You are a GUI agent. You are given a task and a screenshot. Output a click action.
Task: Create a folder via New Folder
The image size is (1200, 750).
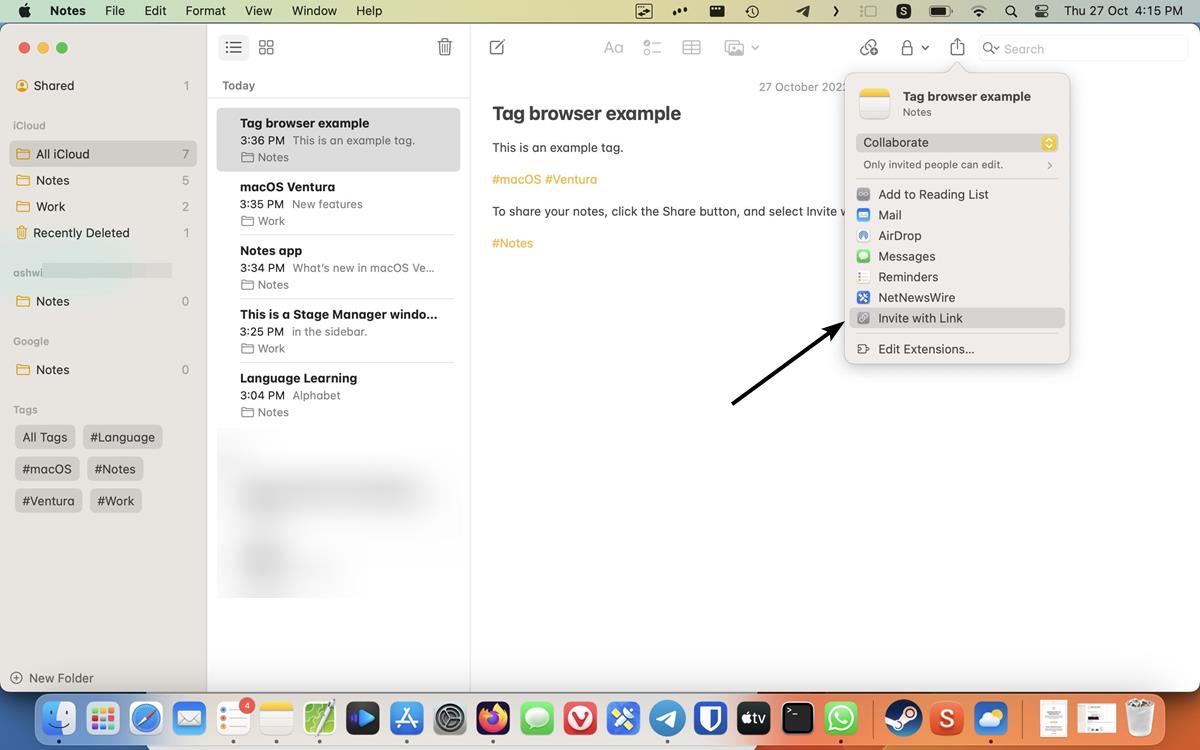(x=51, y=677)
